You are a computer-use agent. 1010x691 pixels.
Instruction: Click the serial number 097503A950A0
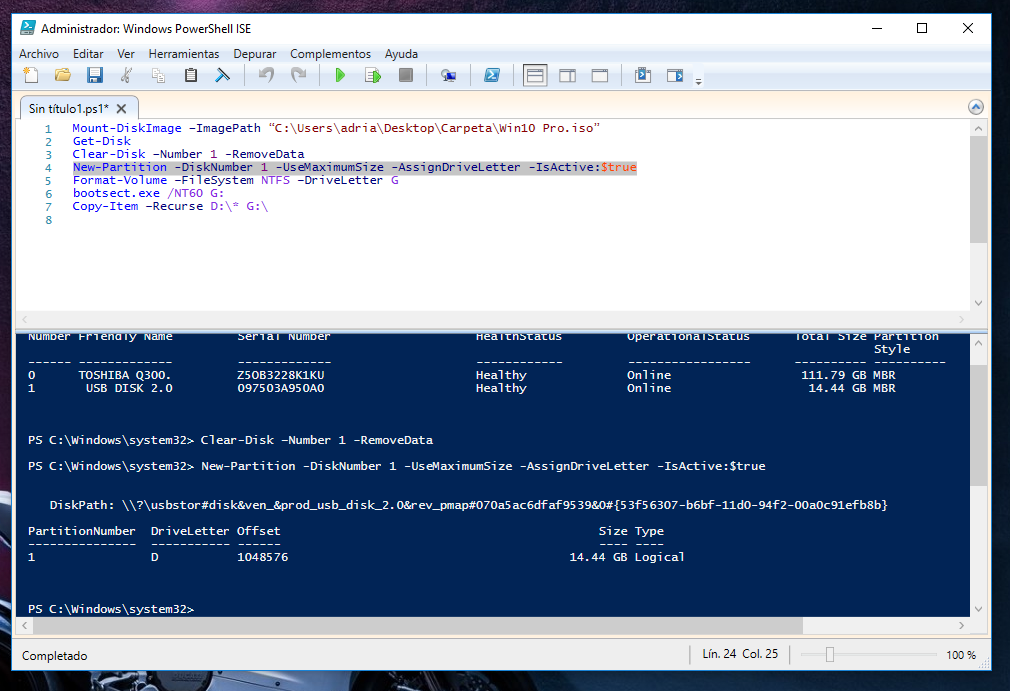tap(281, 388)
